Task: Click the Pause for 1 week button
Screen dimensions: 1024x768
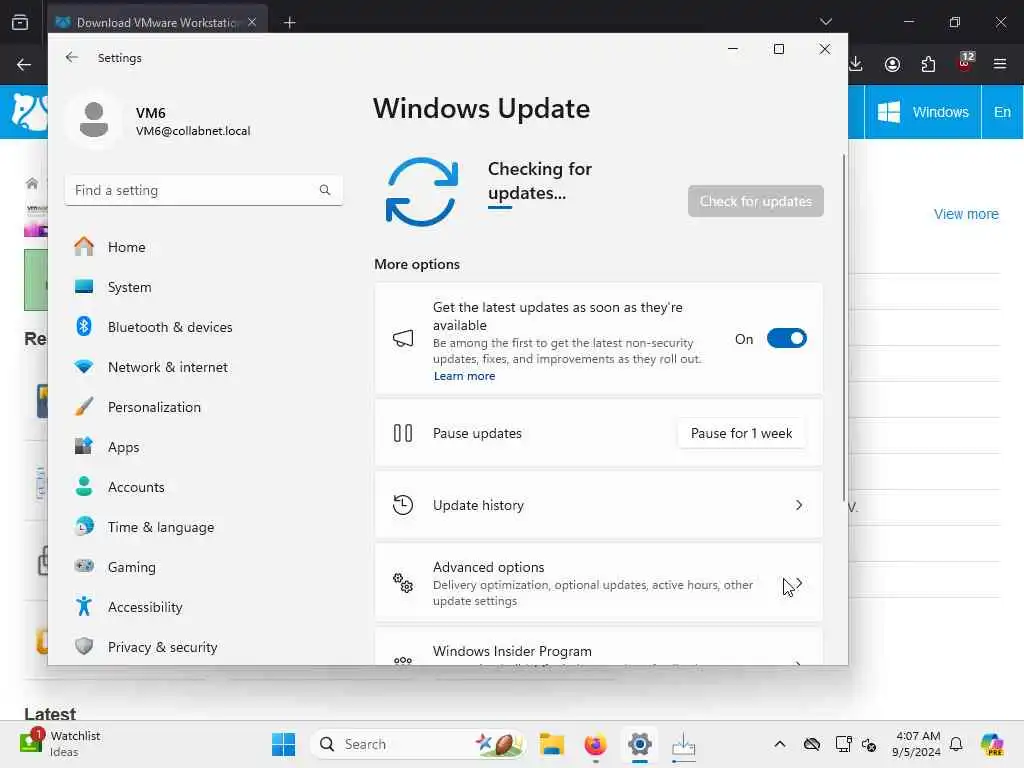Action: point(741,434)
